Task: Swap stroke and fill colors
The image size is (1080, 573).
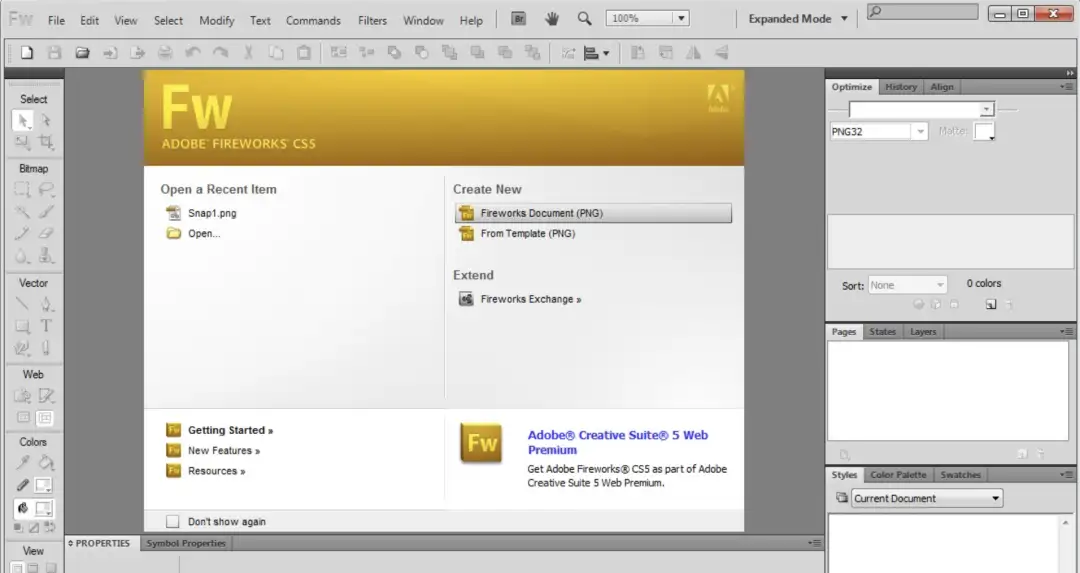Action: [50, 528]
